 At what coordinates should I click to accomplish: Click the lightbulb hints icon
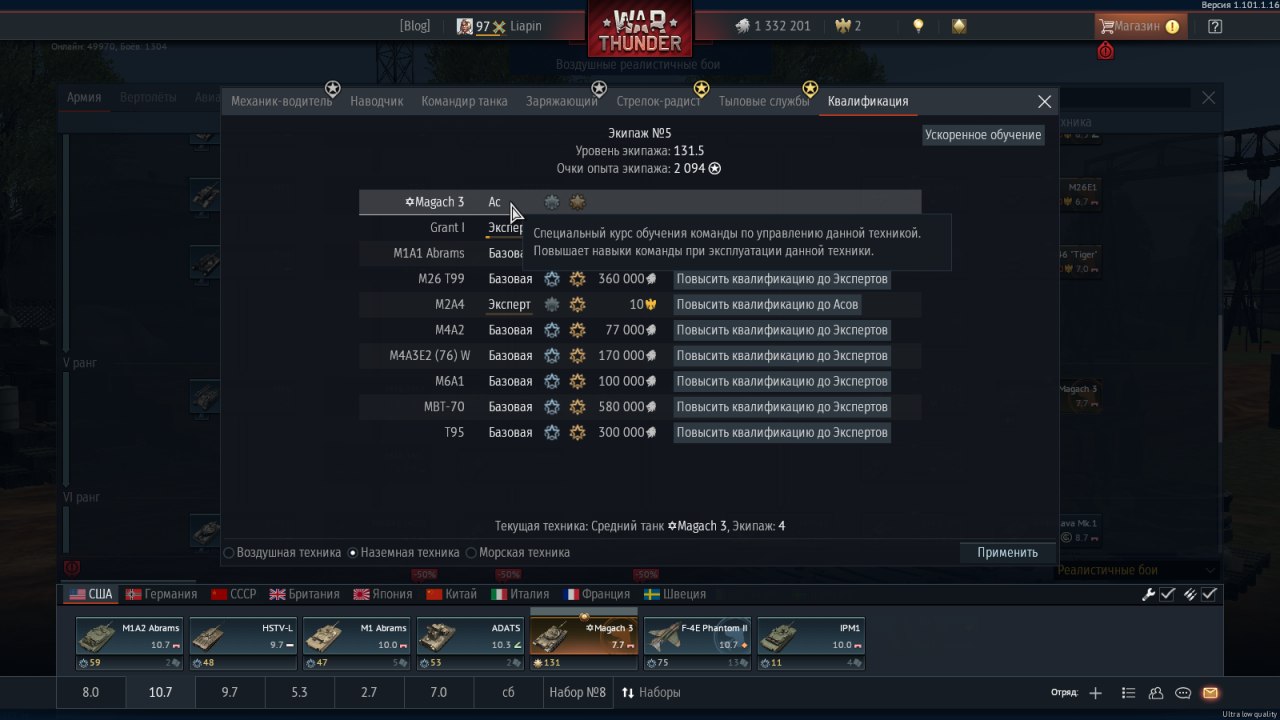(x=918, y=26)
